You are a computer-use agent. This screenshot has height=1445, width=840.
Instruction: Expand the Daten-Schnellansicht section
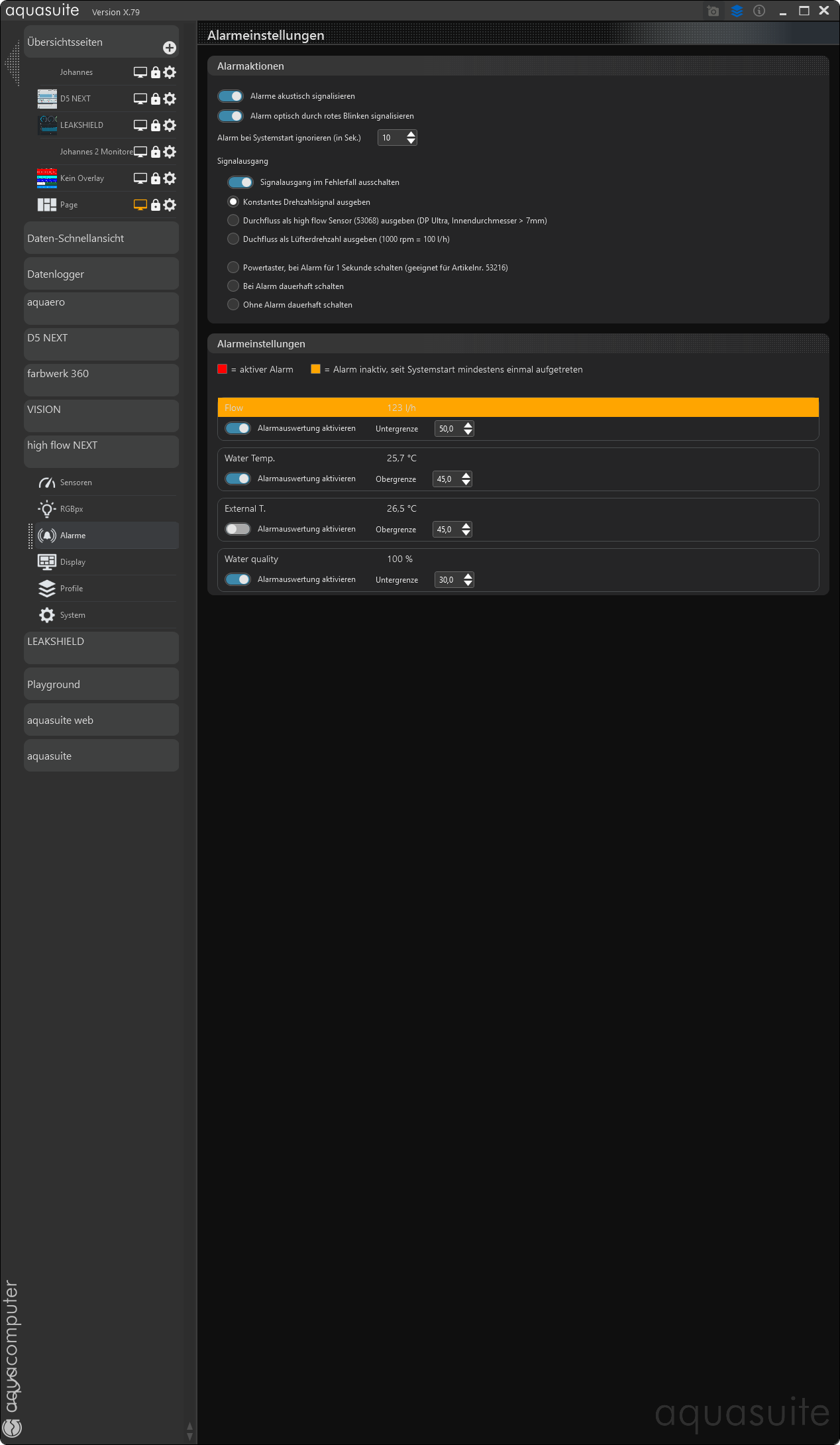tap(101, 238)
